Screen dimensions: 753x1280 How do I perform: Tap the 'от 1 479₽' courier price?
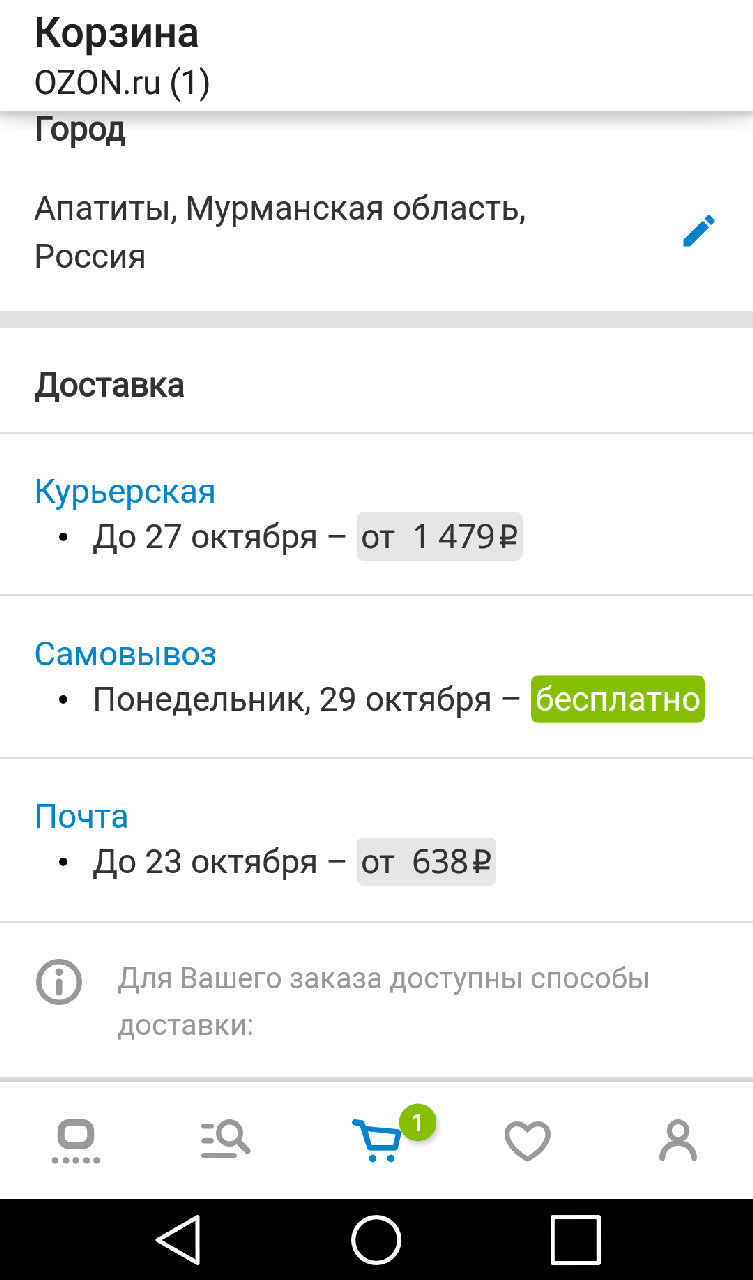pos(440,537)
